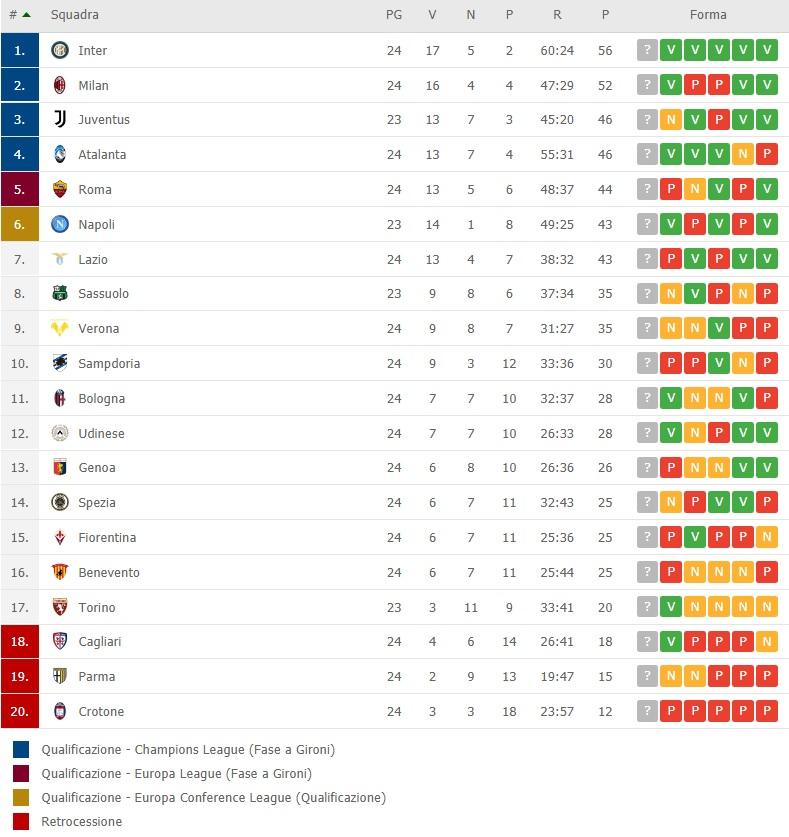Click the Forma column header
789x837 pixels.
708,15
